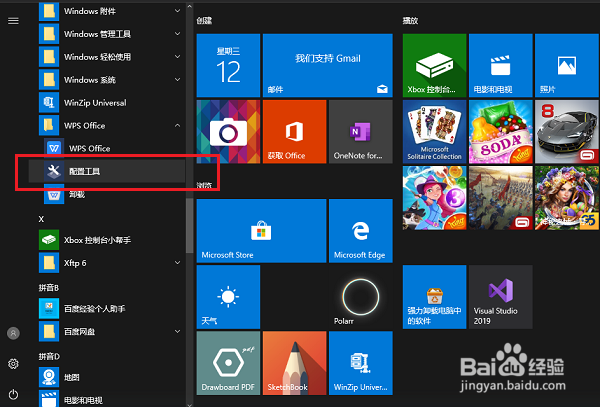Open Microsoft Store tile
This screenshot has height=407, width=600.
(261, 231)
